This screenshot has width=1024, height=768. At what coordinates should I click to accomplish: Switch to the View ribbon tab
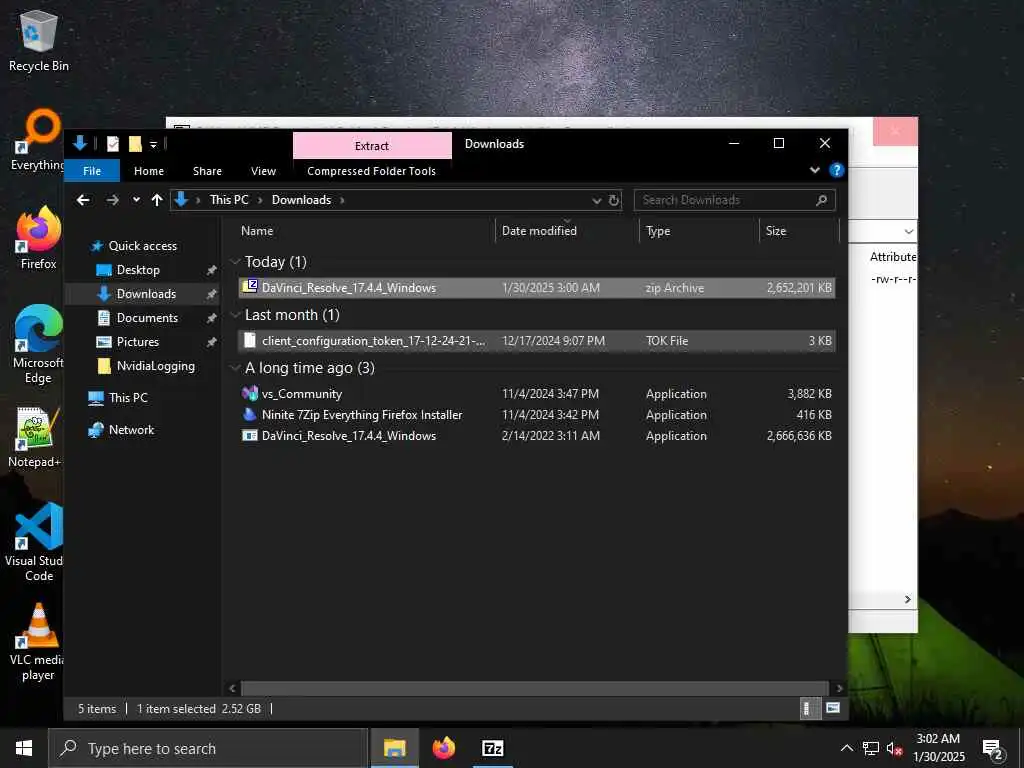click(x=263, y=171)
